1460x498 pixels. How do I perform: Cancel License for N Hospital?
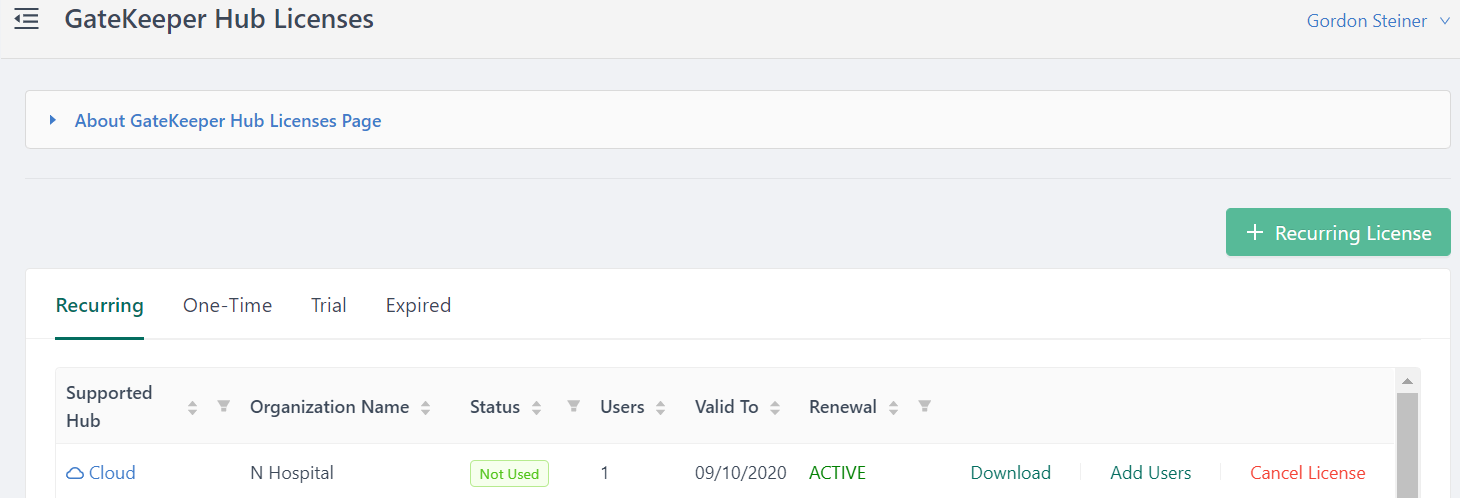pos(1307,473)
